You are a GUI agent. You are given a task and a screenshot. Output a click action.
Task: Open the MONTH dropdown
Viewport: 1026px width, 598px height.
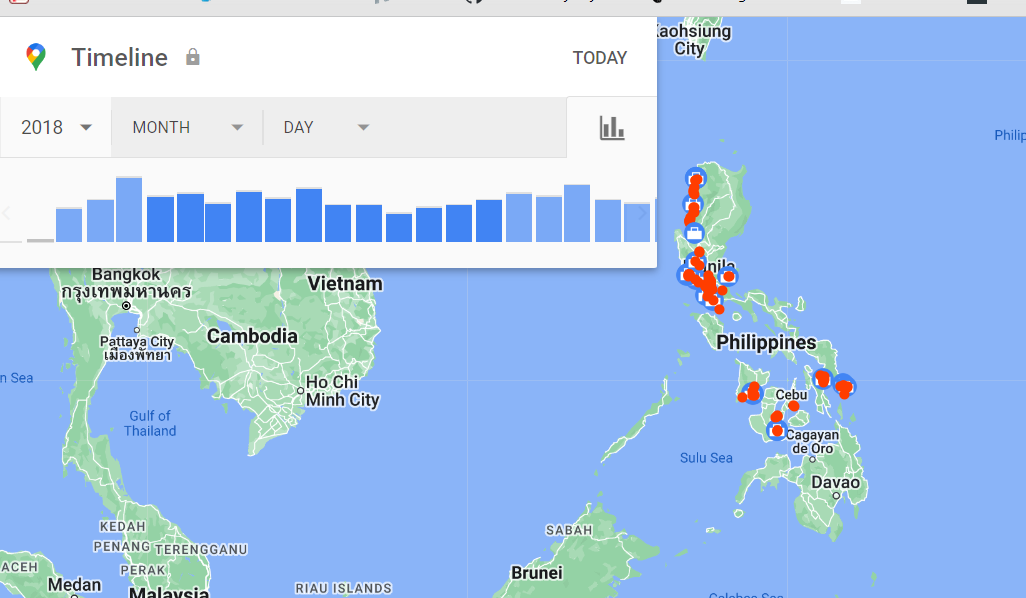(187, 127)
